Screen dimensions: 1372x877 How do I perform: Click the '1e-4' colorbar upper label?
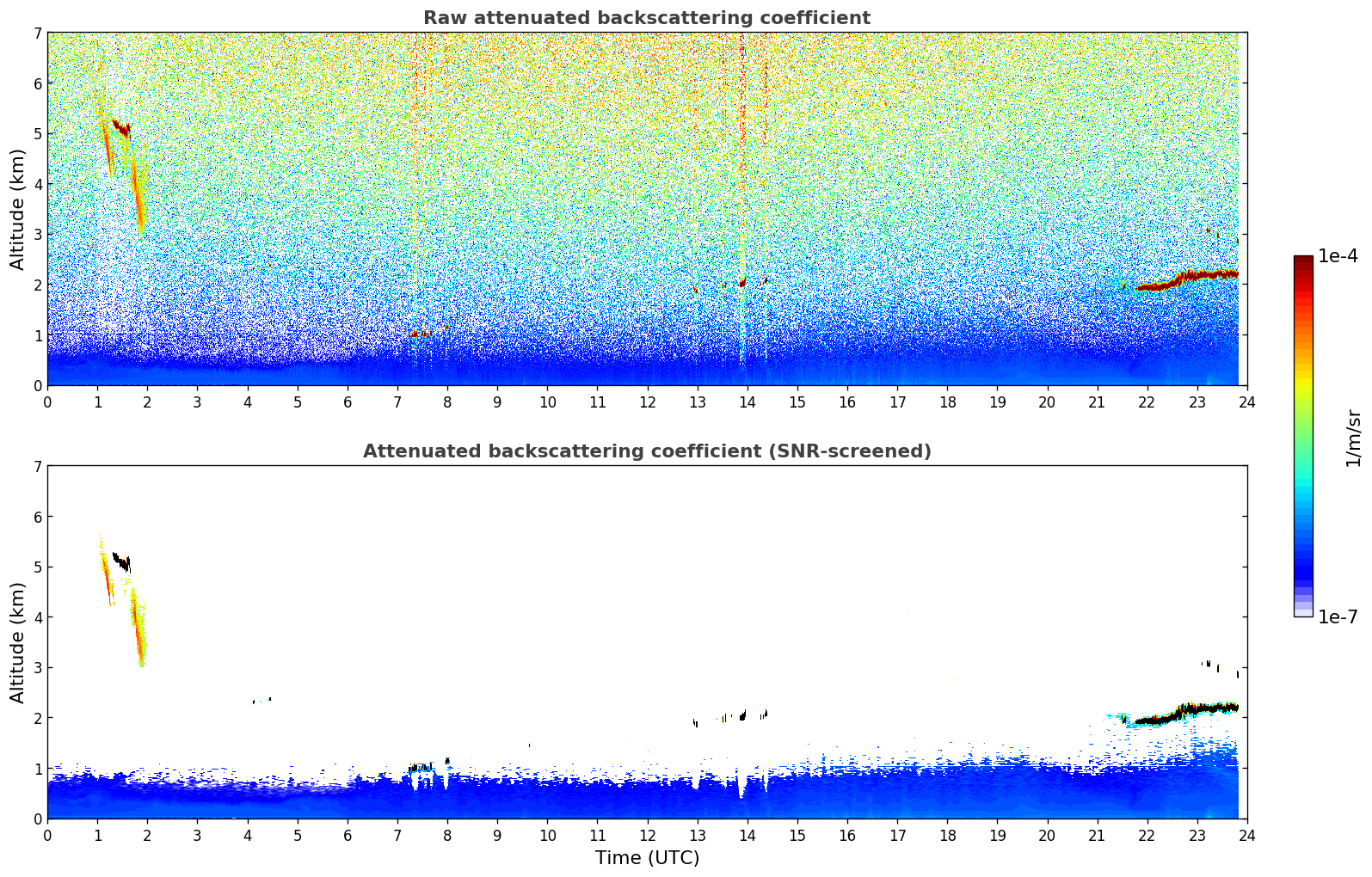click(x=1338, y=256)
